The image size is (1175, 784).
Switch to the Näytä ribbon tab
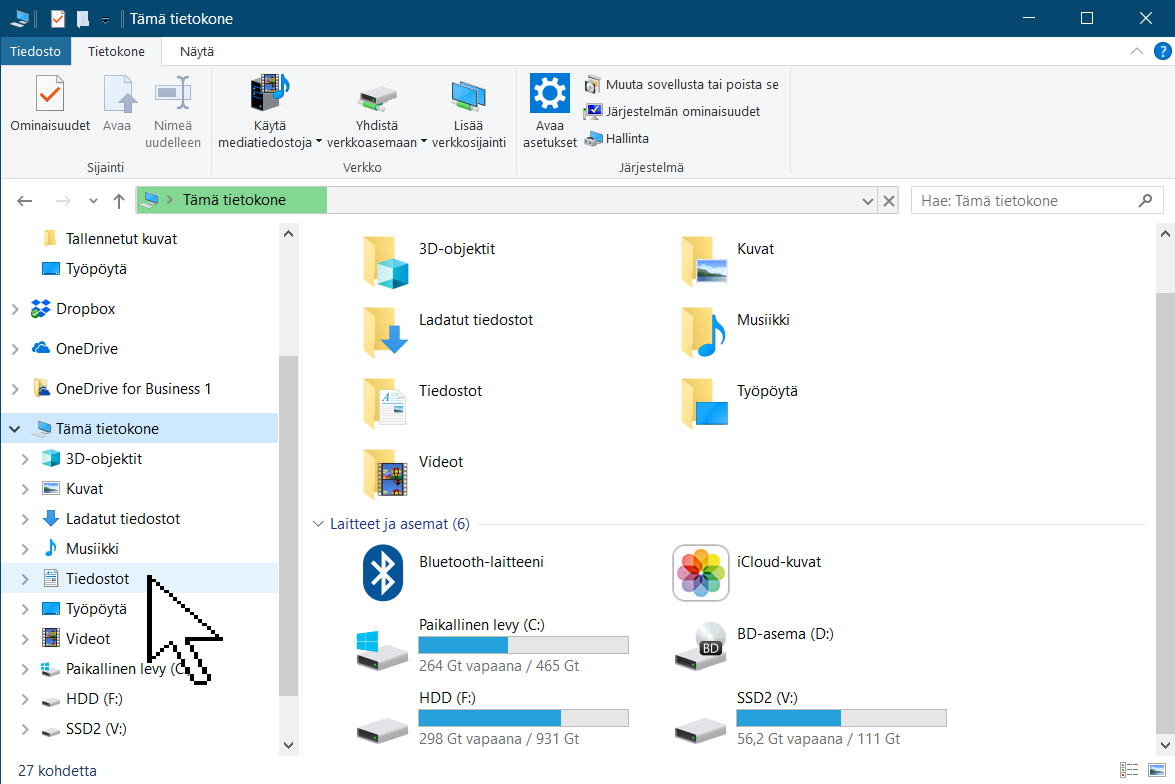click(x=196, y=51)
